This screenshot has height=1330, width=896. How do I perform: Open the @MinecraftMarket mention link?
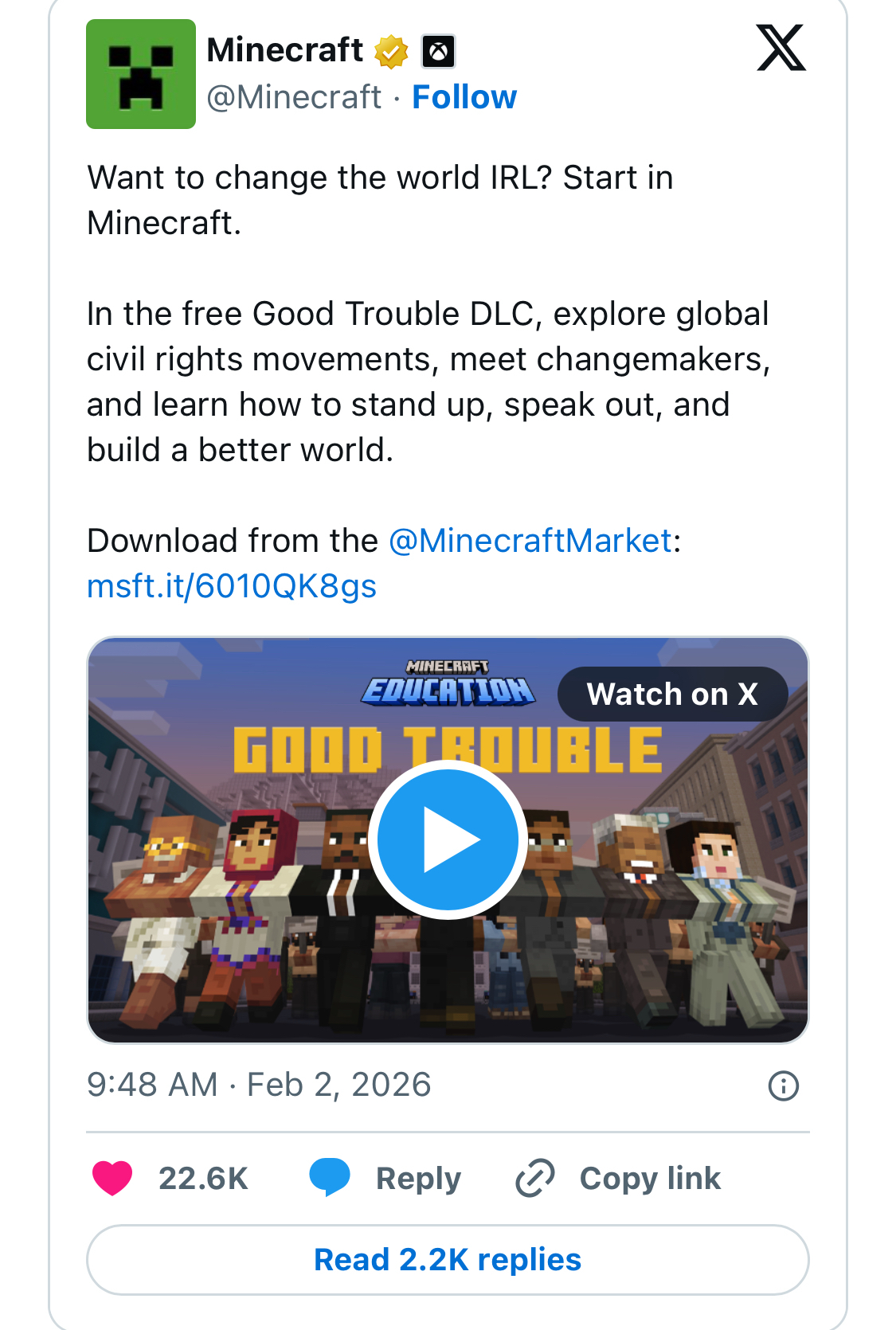(530, 541)
